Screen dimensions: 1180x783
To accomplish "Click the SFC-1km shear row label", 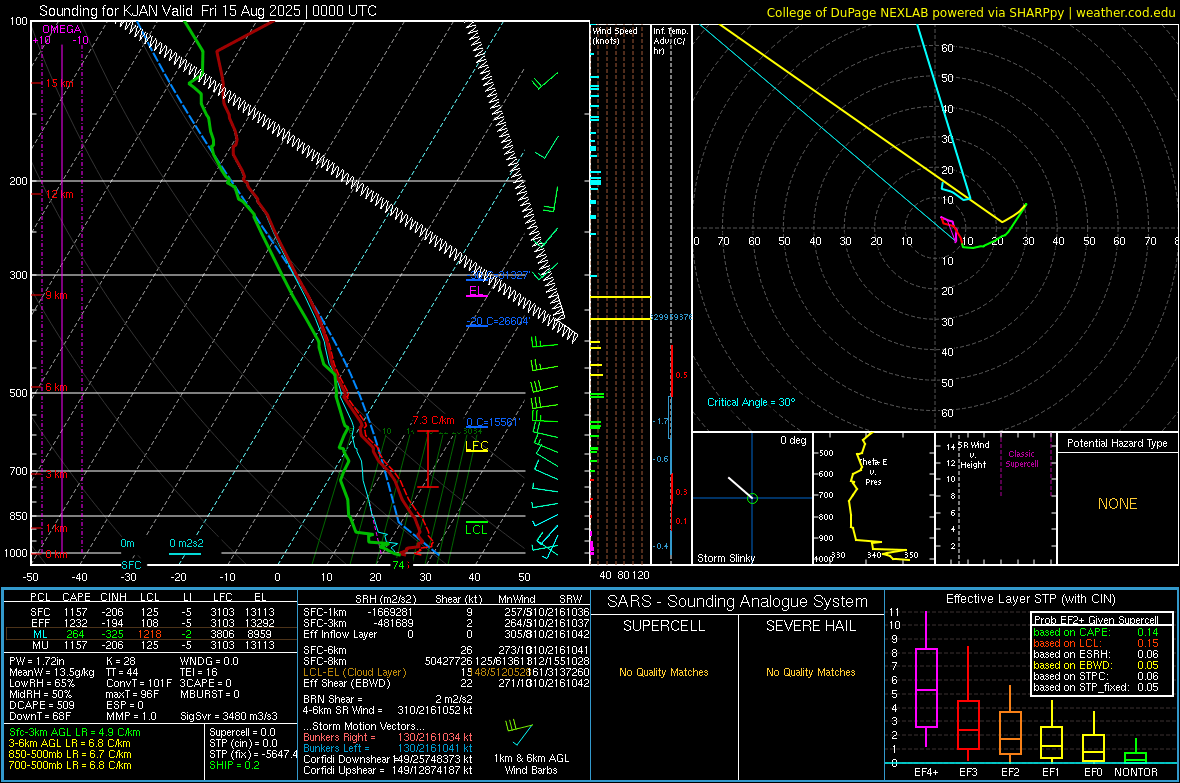I will 325,612.
